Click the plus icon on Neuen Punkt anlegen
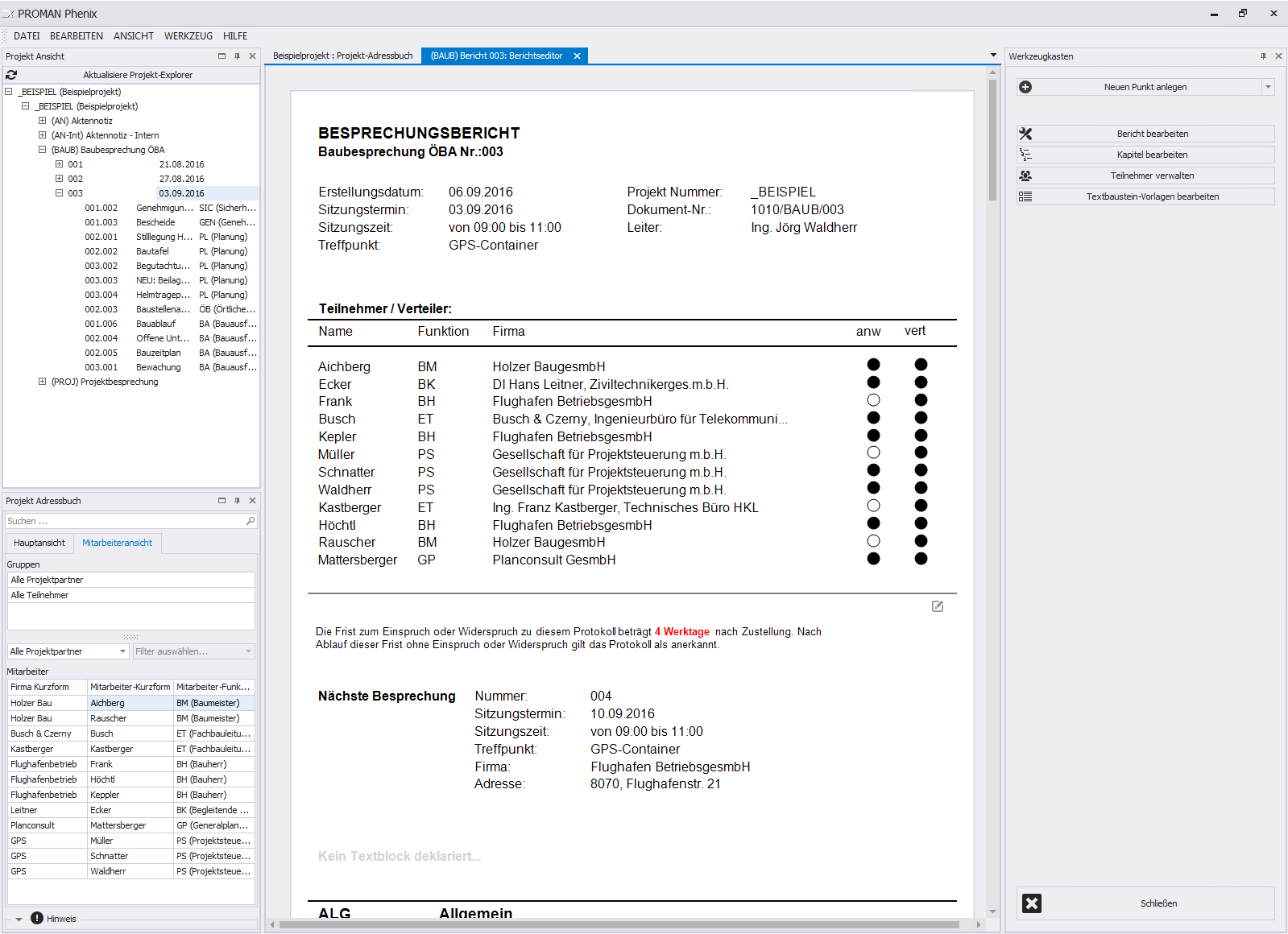This screenshot has width=1288, height=934. point(1025,87)
